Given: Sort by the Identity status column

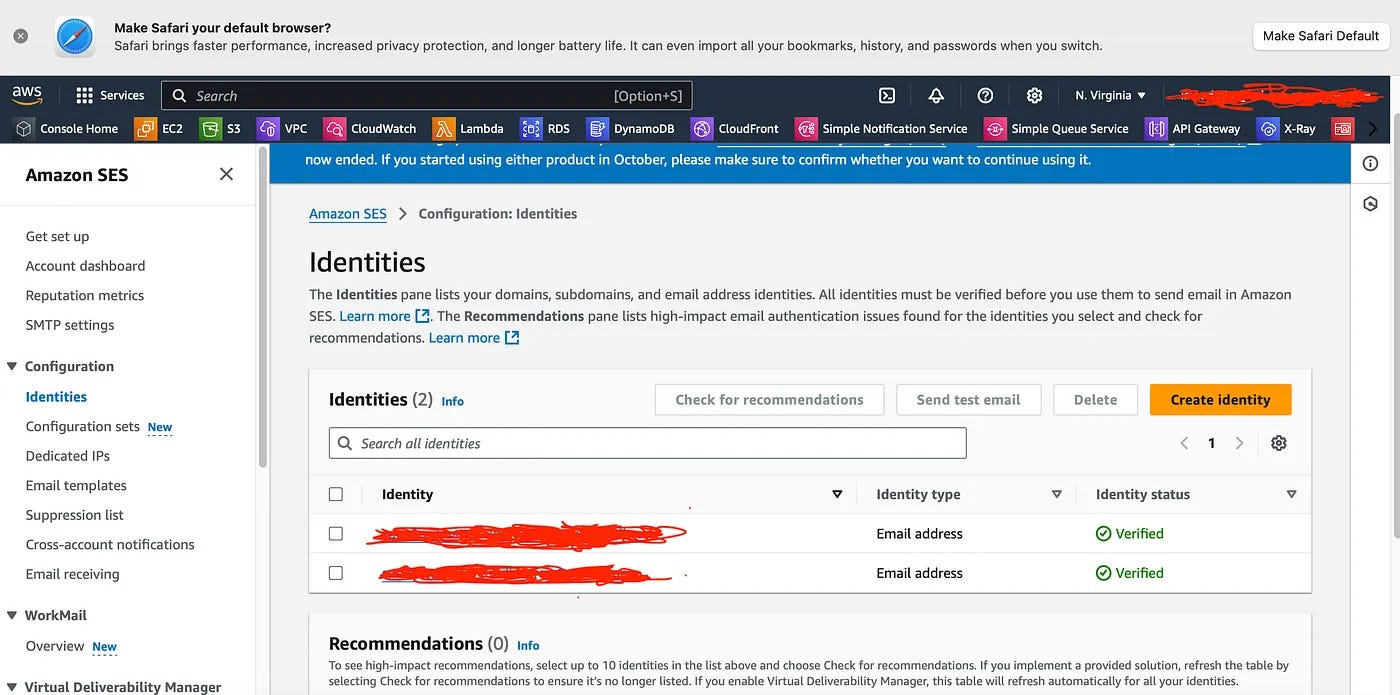Looking at the screenshot, I should (x=1291, y=494).
